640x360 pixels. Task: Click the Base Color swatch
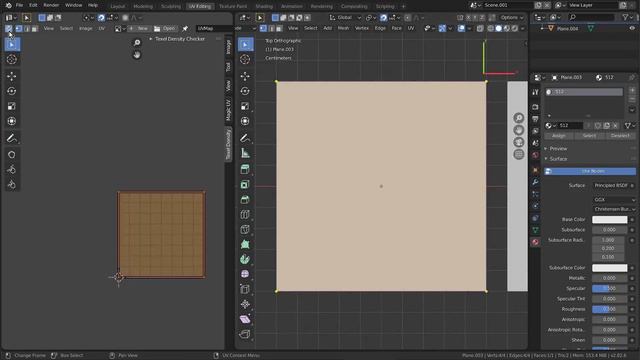pos(609,220)
